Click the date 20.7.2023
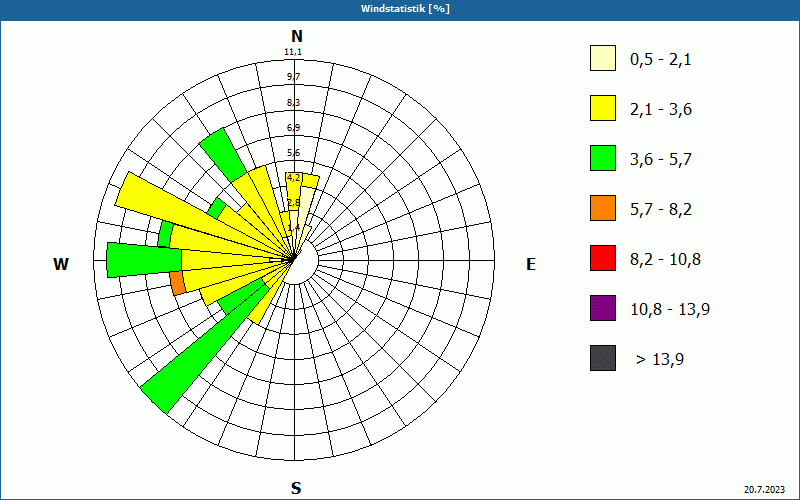 click(764, 489)
